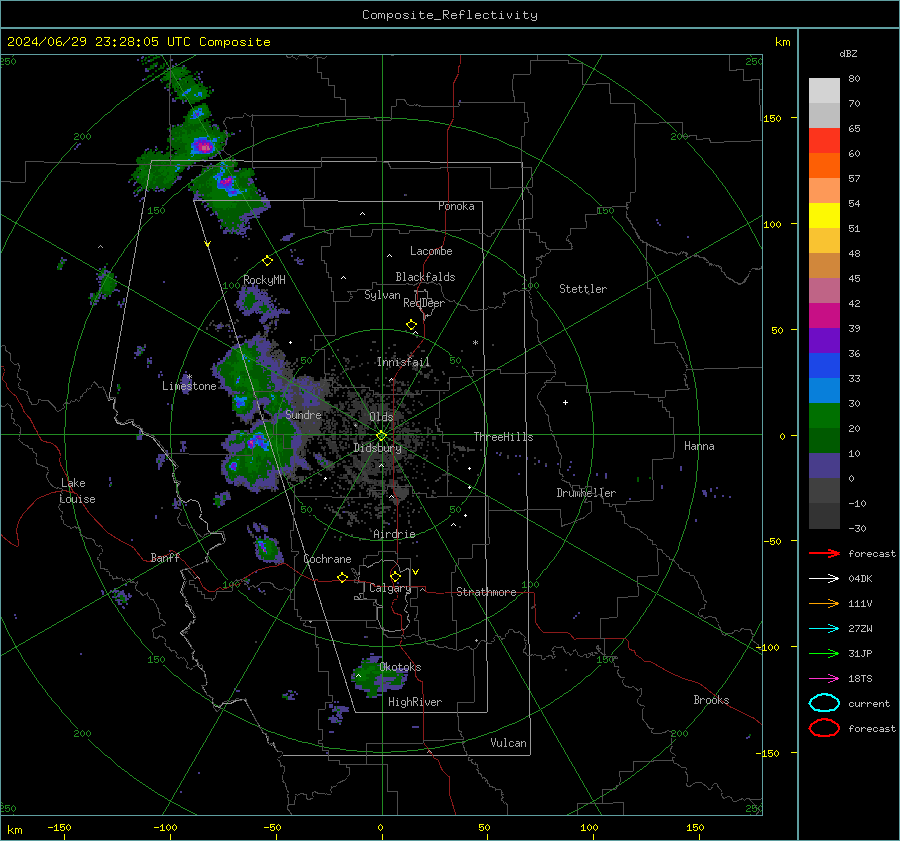Click the current legend text
Image resolution: width=900 pixels, height=841 pixels.
pyautogui.click(x=869, y=704)
